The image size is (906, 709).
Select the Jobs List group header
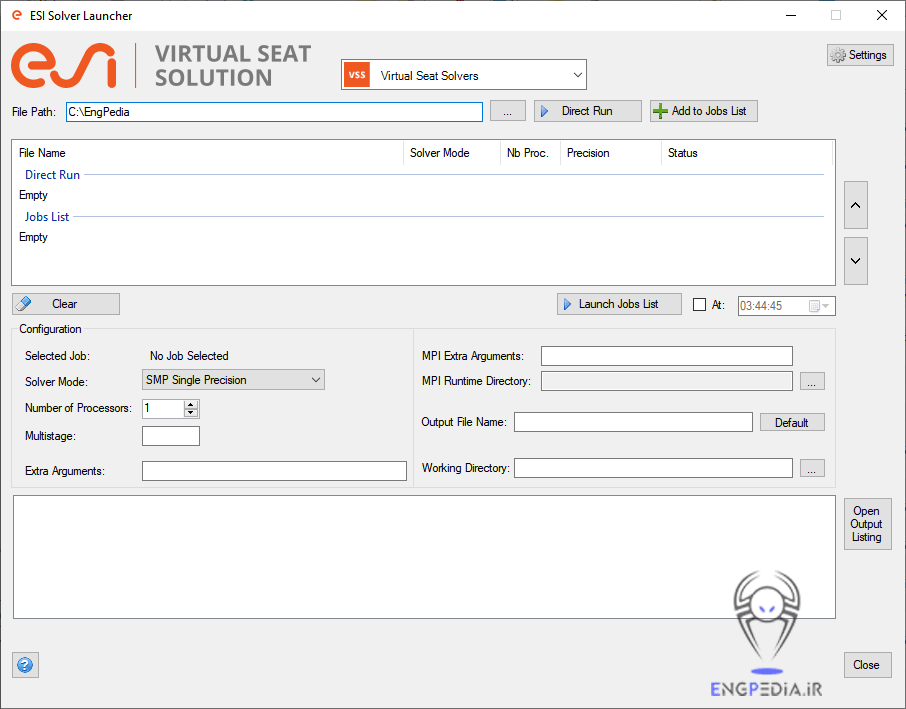[x=47, y=217]
